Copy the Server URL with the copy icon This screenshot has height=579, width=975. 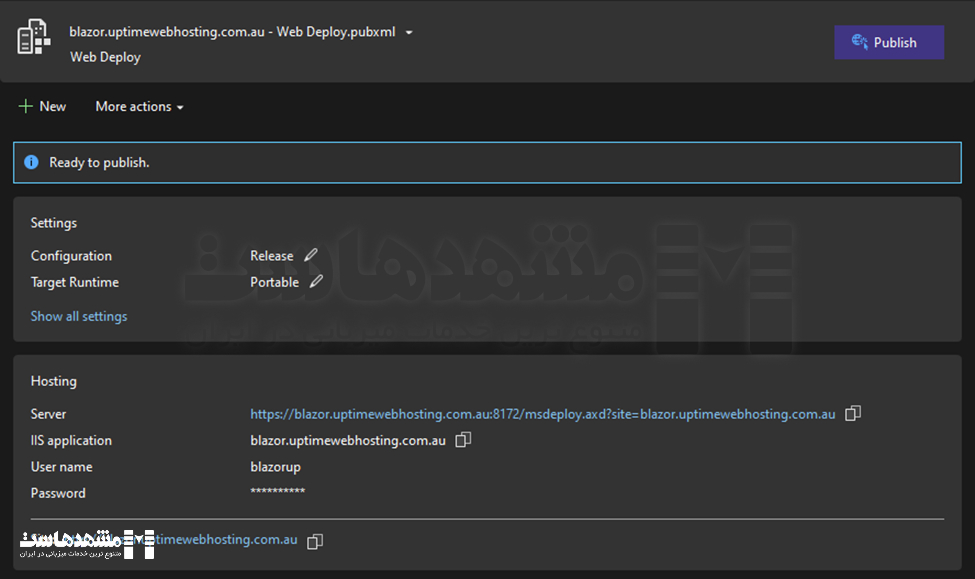[853, 414]
